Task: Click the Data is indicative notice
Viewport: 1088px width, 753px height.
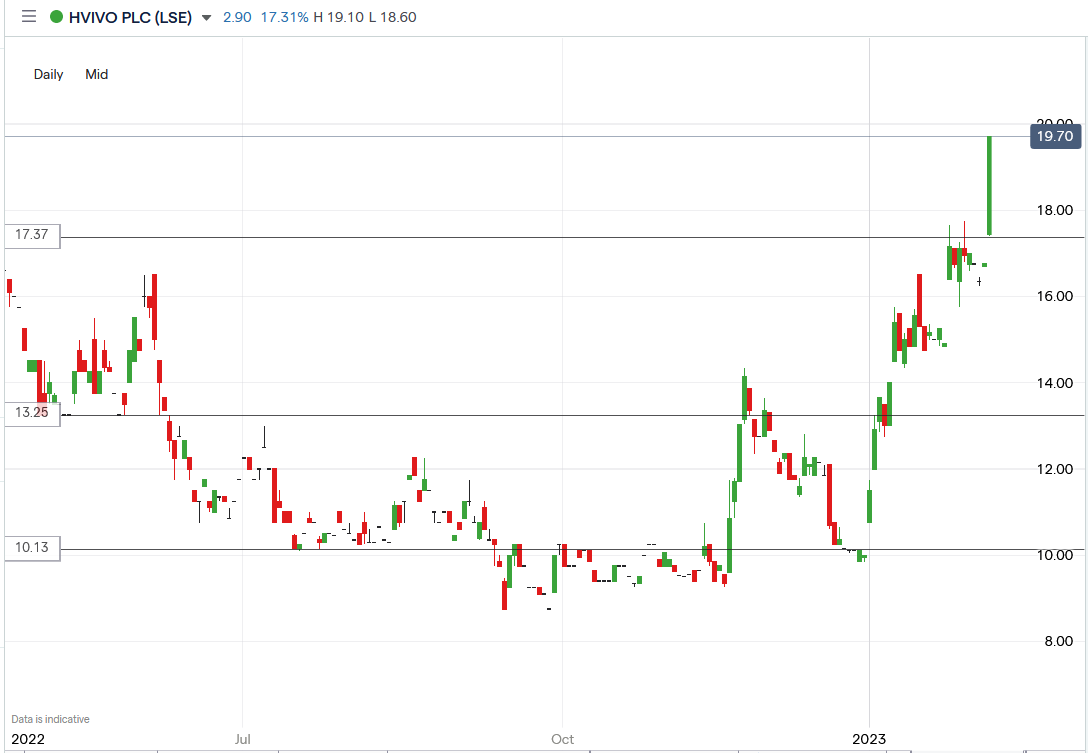Action: pyautogui.click(x=50, y=720)
